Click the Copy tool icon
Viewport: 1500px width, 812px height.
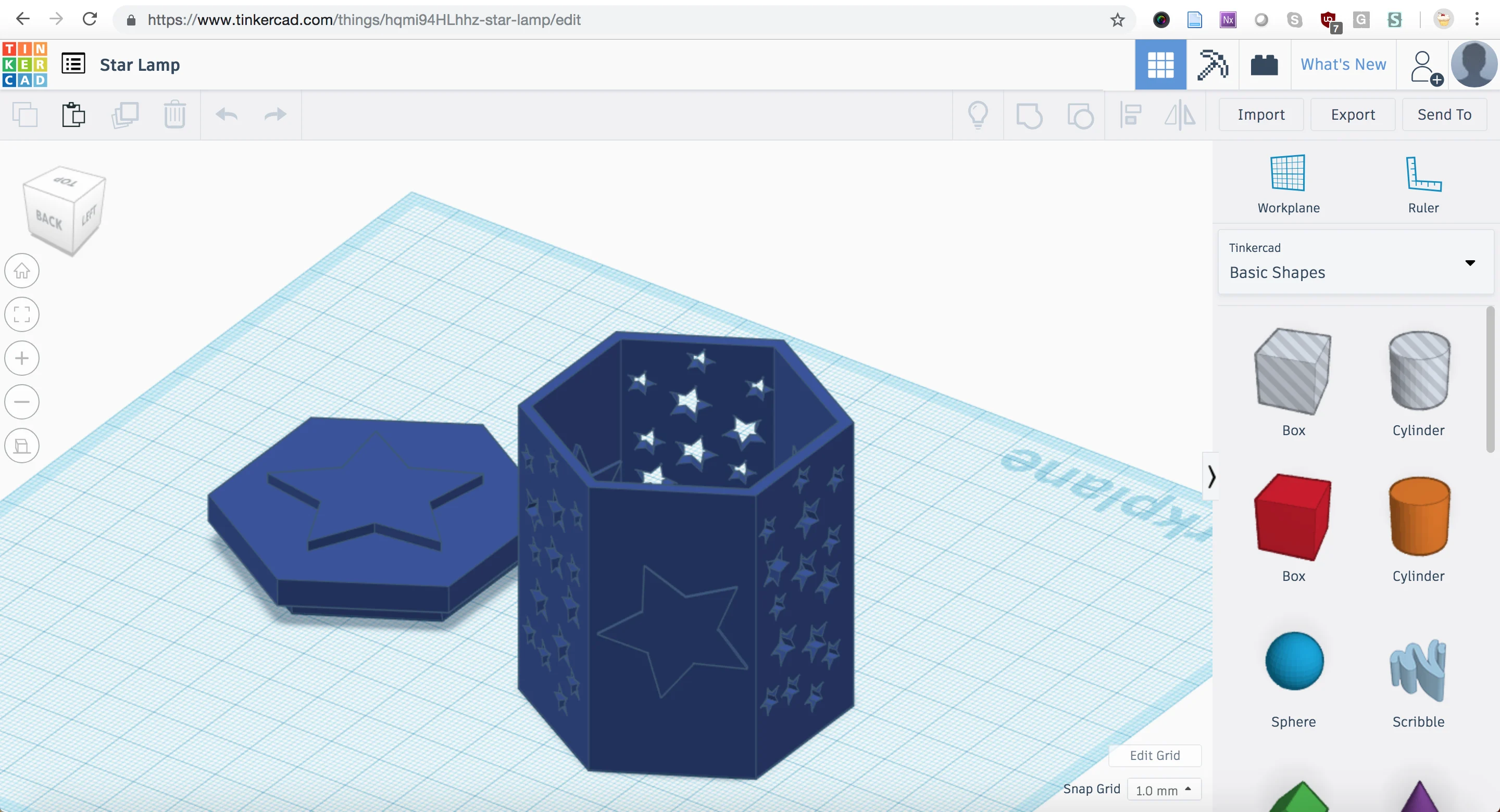[x=24, y=115]
